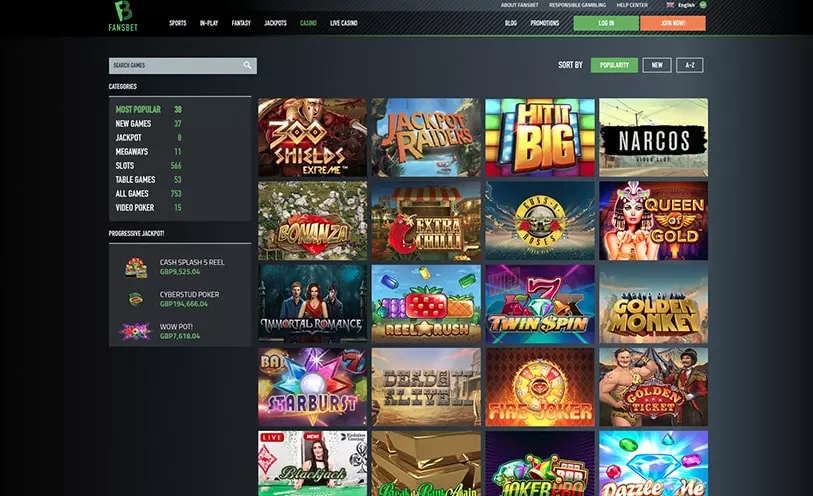Open the gold bars game thumbnail
Viewport: 813px width, 496px height.
coord(426,463)
